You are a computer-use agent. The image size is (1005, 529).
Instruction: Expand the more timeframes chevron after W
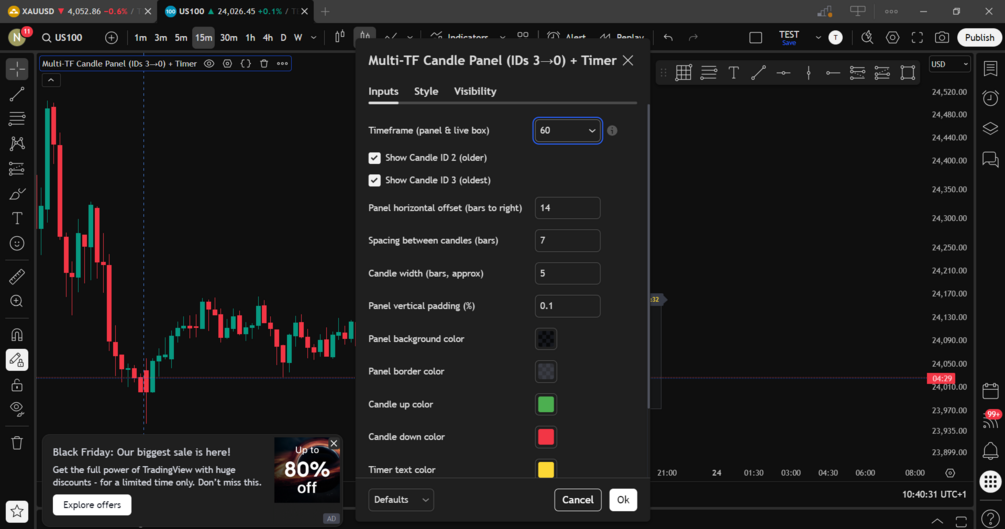tap(313, 38)
